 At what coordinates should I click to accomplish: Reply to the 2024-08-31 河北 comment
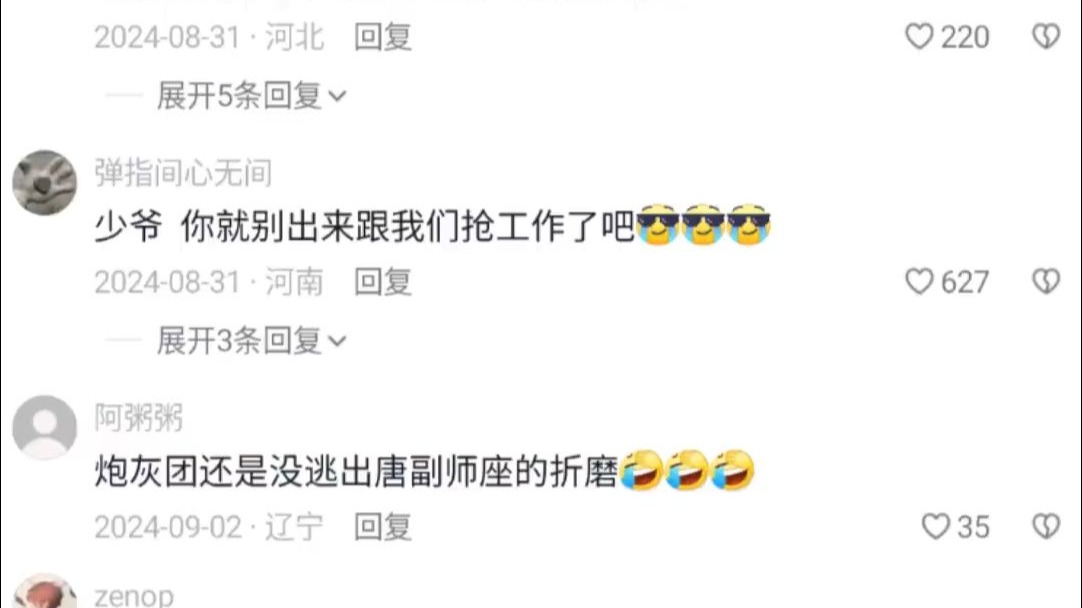(383, 37)
